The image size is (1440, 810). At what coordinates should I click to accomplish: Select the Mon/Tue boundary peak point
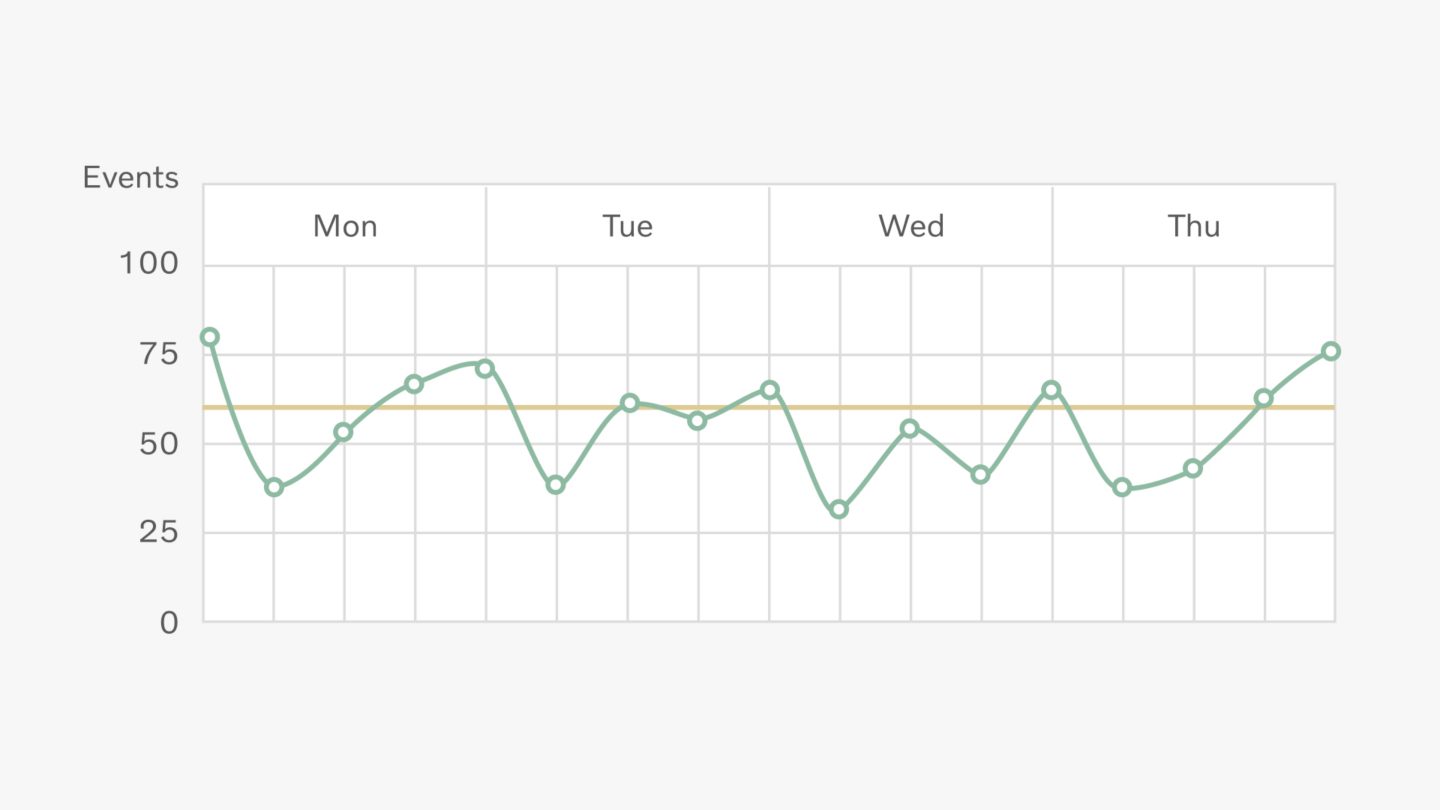click(x=485, y=368)
